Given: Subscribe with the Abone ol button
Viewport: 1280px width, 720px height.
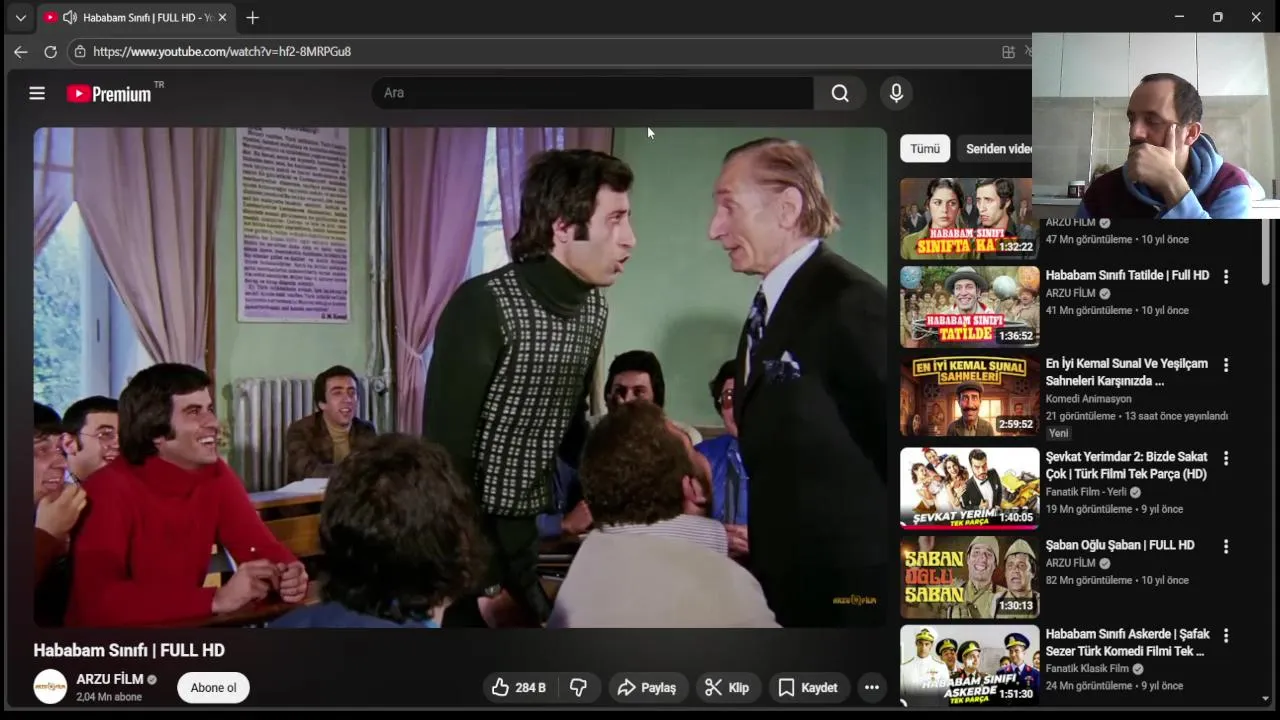Looking at the screenshot, I should (213, 687).
